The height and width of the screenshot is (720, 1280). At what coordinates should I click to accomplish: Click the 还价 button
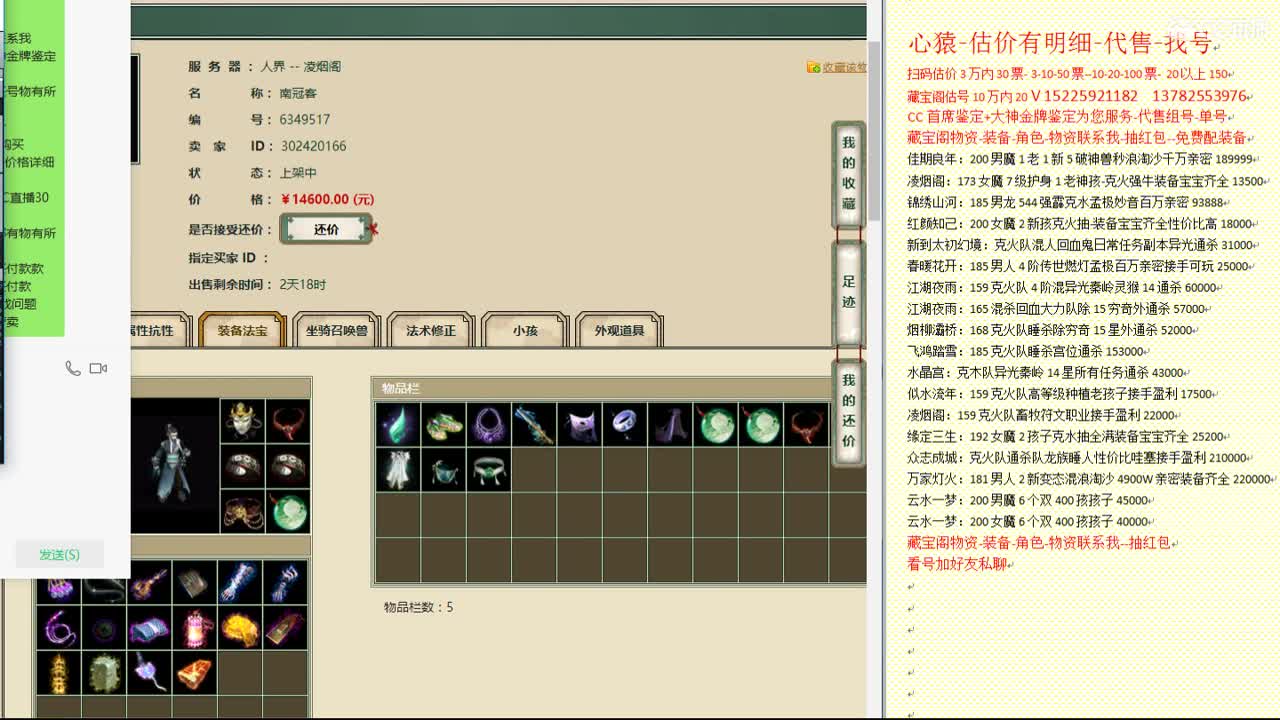pyautogui.click(x=326, y=229)
